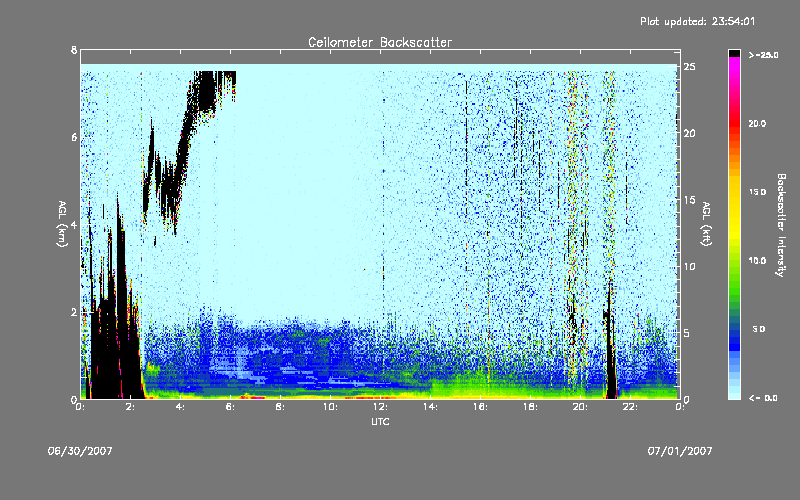Click the '<= 0.0' colorbar minimum label
The height and width of the screenshot is (500, 800).
click(x=763, y=398)
